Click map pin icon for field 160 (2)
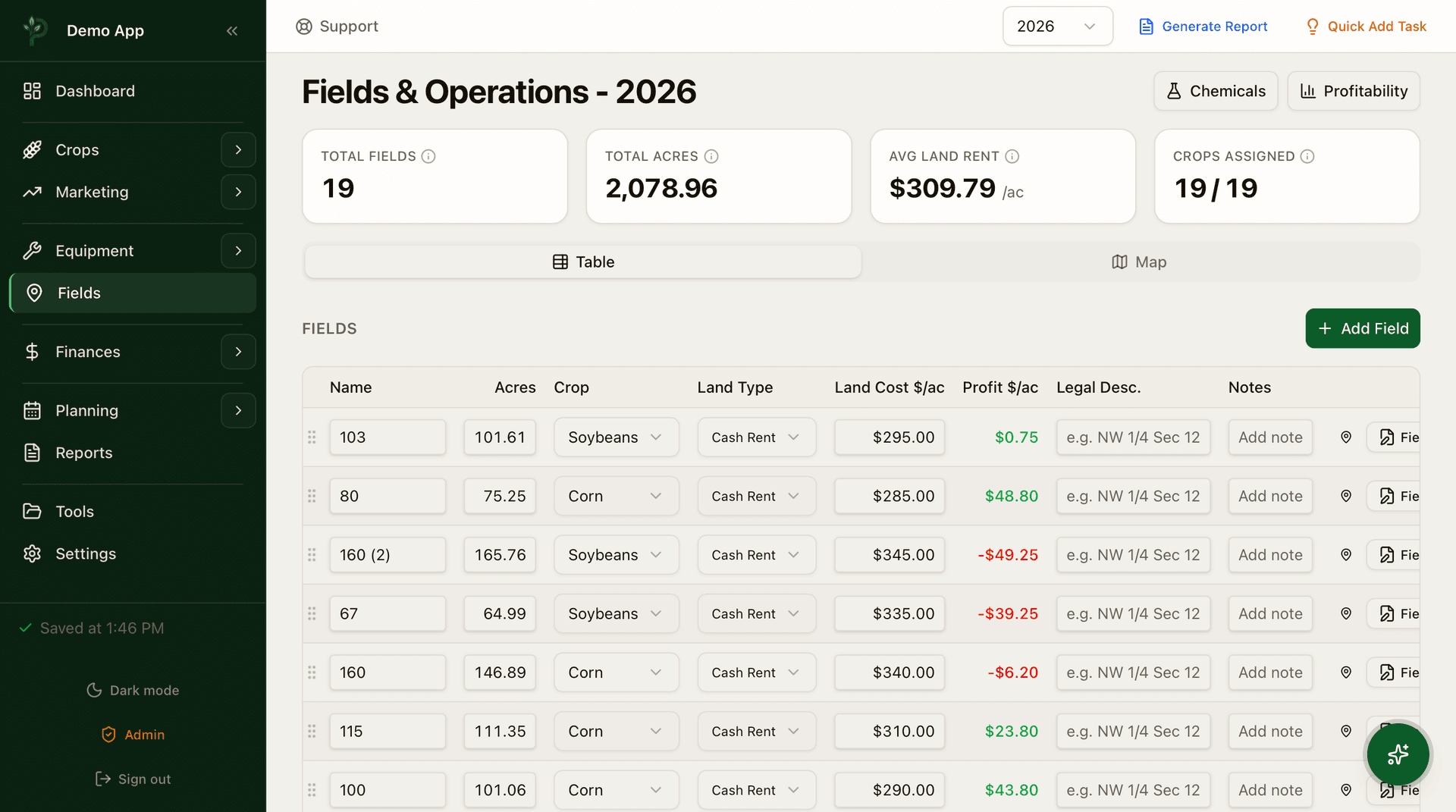The height and width of the screenshot is (812, 1456). [1346, 555]
